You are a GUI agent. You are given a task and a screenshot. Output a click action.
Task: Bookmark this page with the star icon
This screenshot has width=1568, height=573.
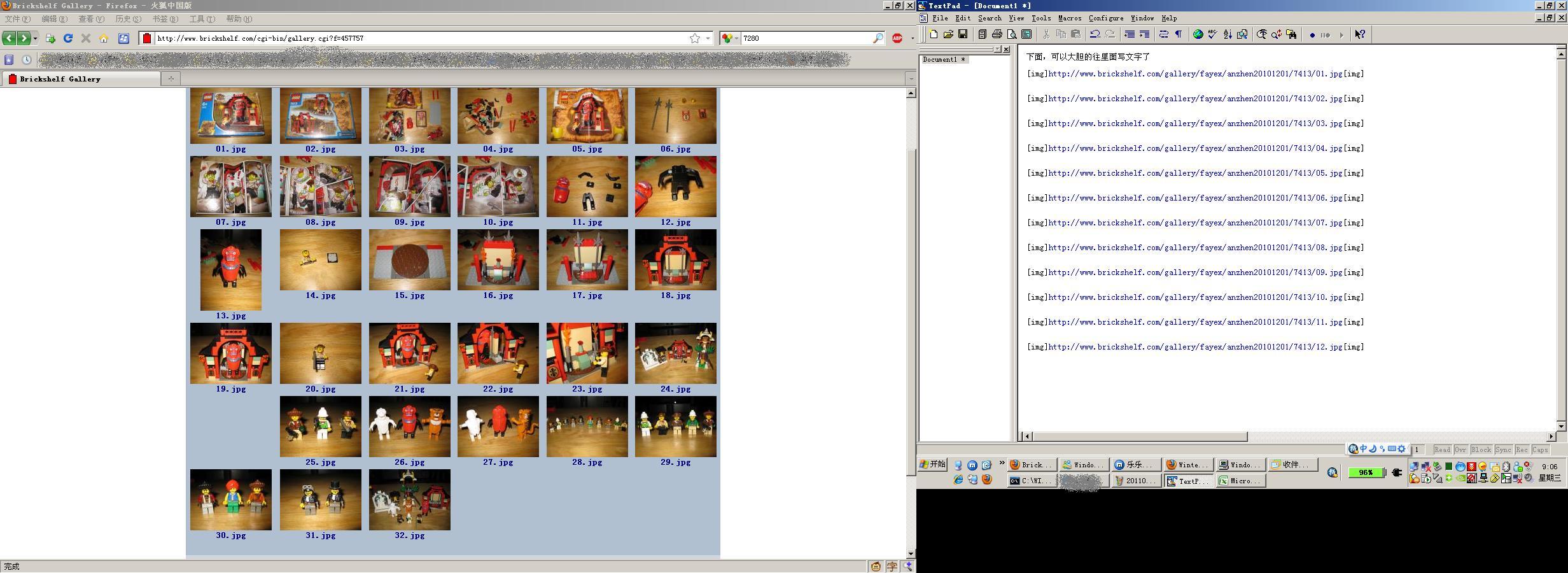[695, 38]
